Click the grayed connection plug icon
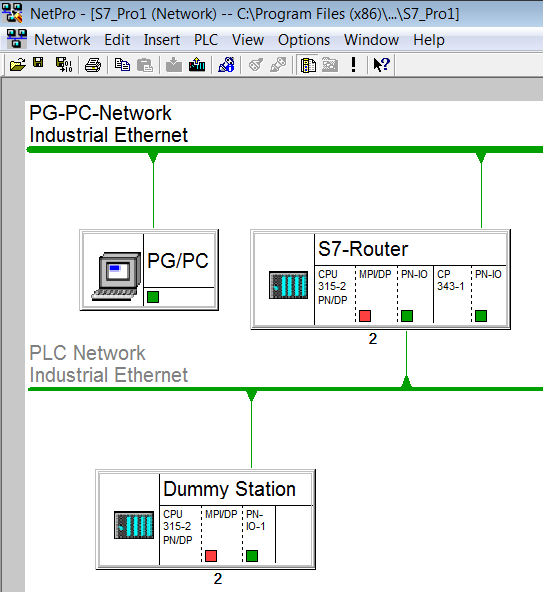Screen dimensions: 543x592 pos(278,65)
